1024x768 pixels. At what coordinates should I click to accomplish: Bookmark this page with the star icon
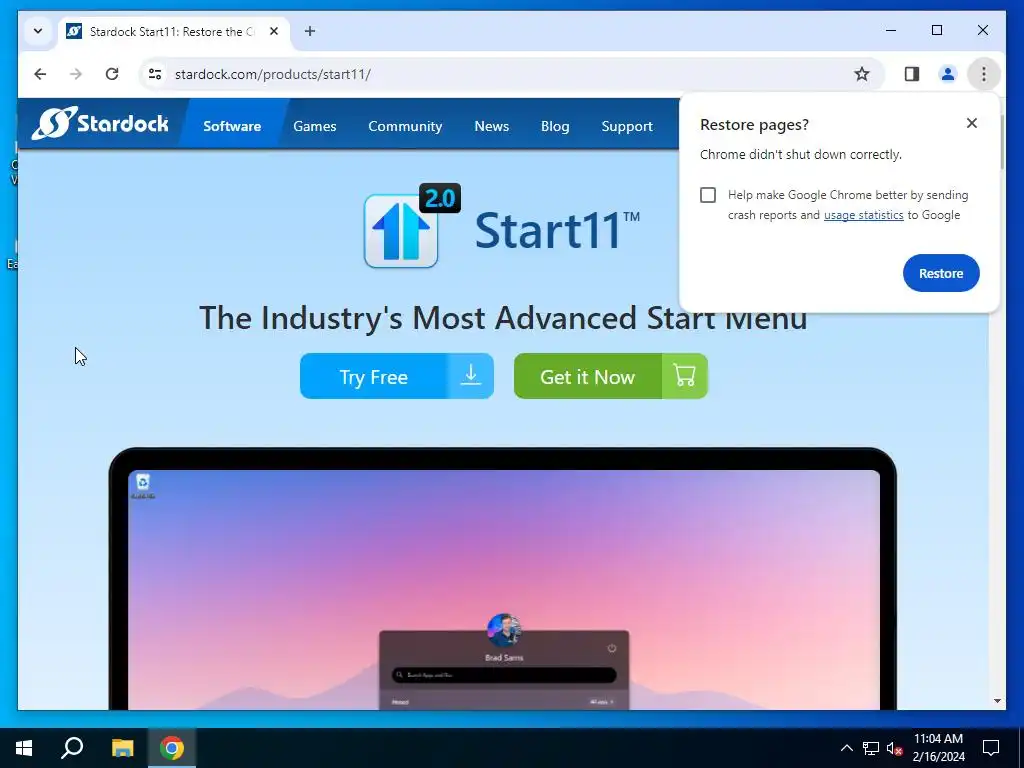pos(862,74)
